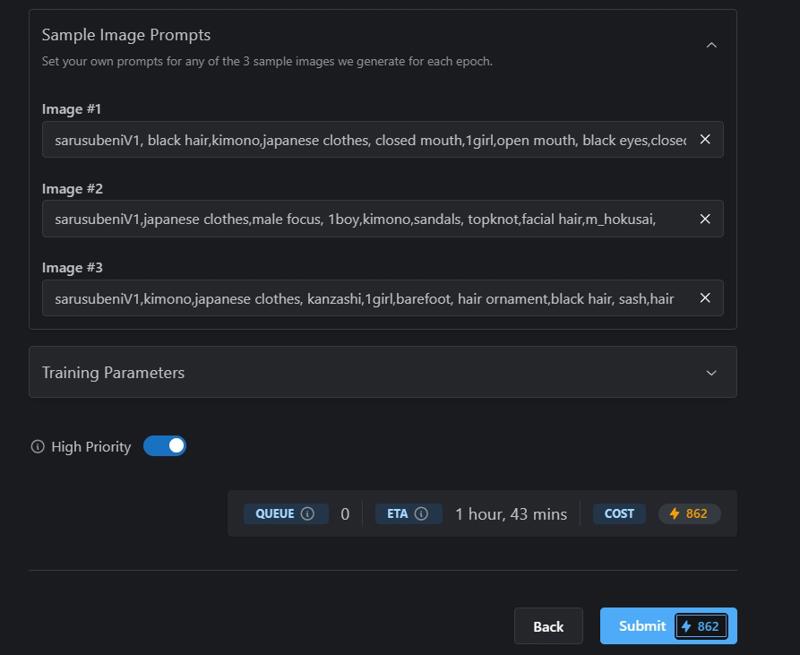Select the COST badge label

click(x=619, y=514)
